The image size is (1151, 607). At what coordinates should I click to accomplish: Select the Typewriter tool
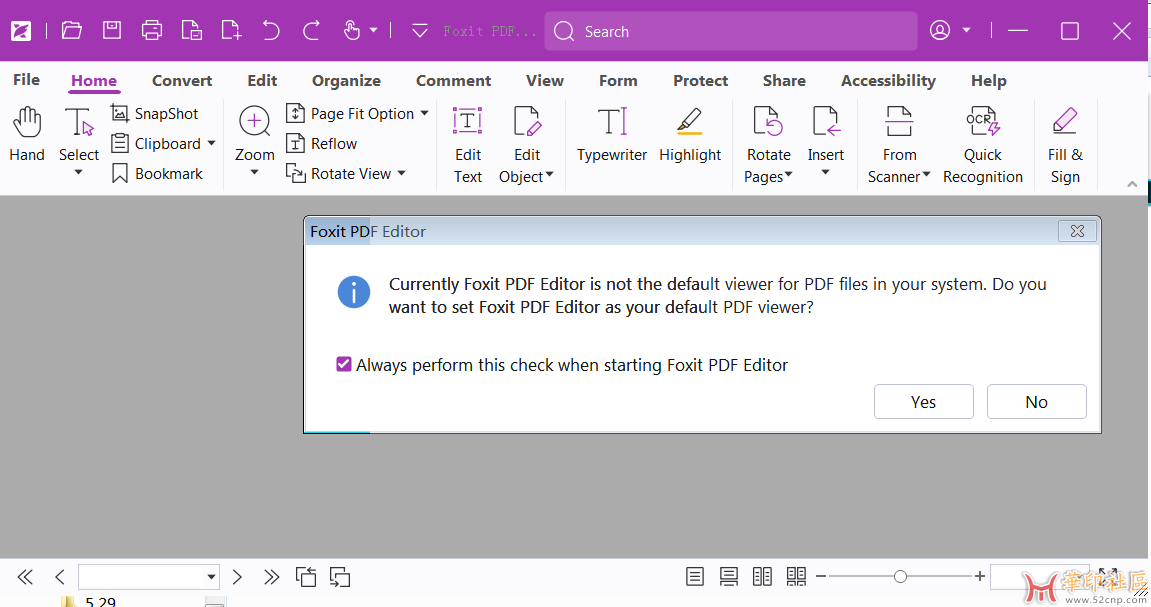[x=612, y=134]
